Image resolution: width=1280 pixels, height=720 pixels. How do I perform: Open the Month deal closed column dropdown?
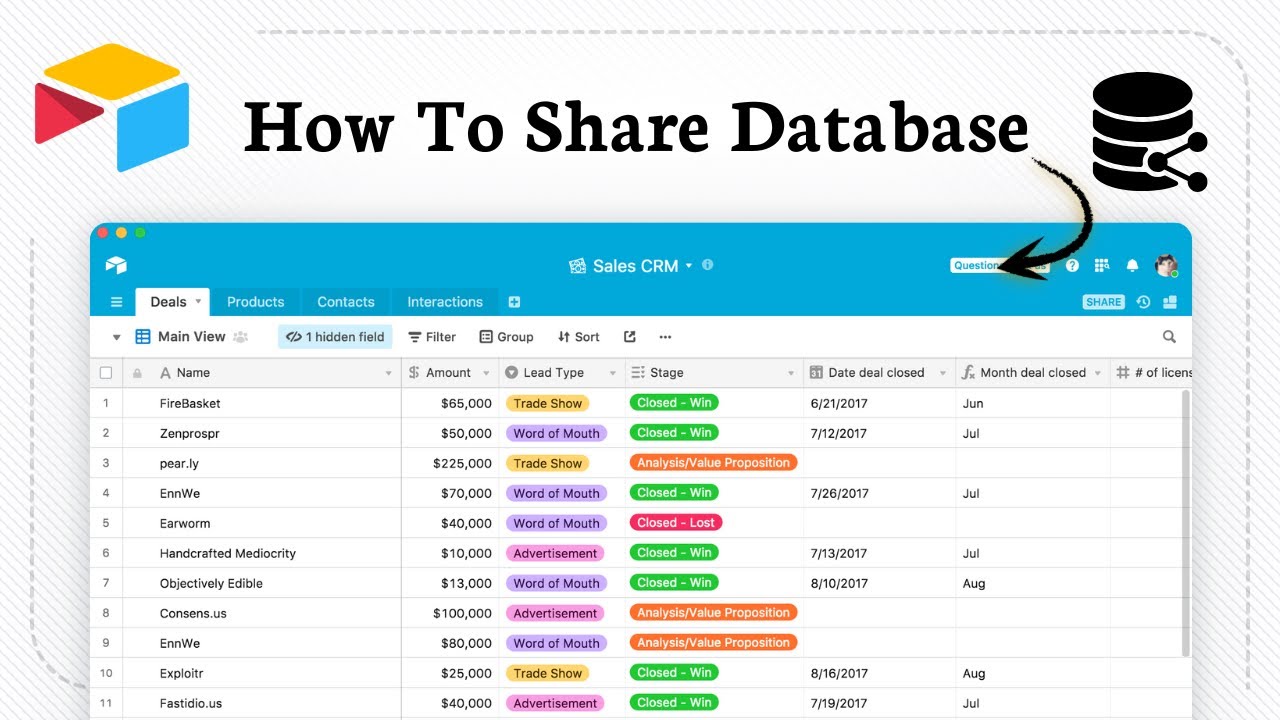click(x=1097, y=373)
